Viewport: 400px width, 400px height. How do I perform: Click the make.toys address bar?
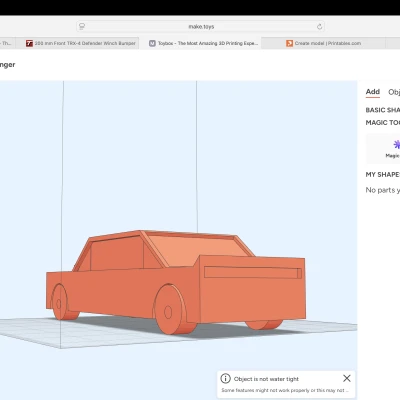coord(201,27)
